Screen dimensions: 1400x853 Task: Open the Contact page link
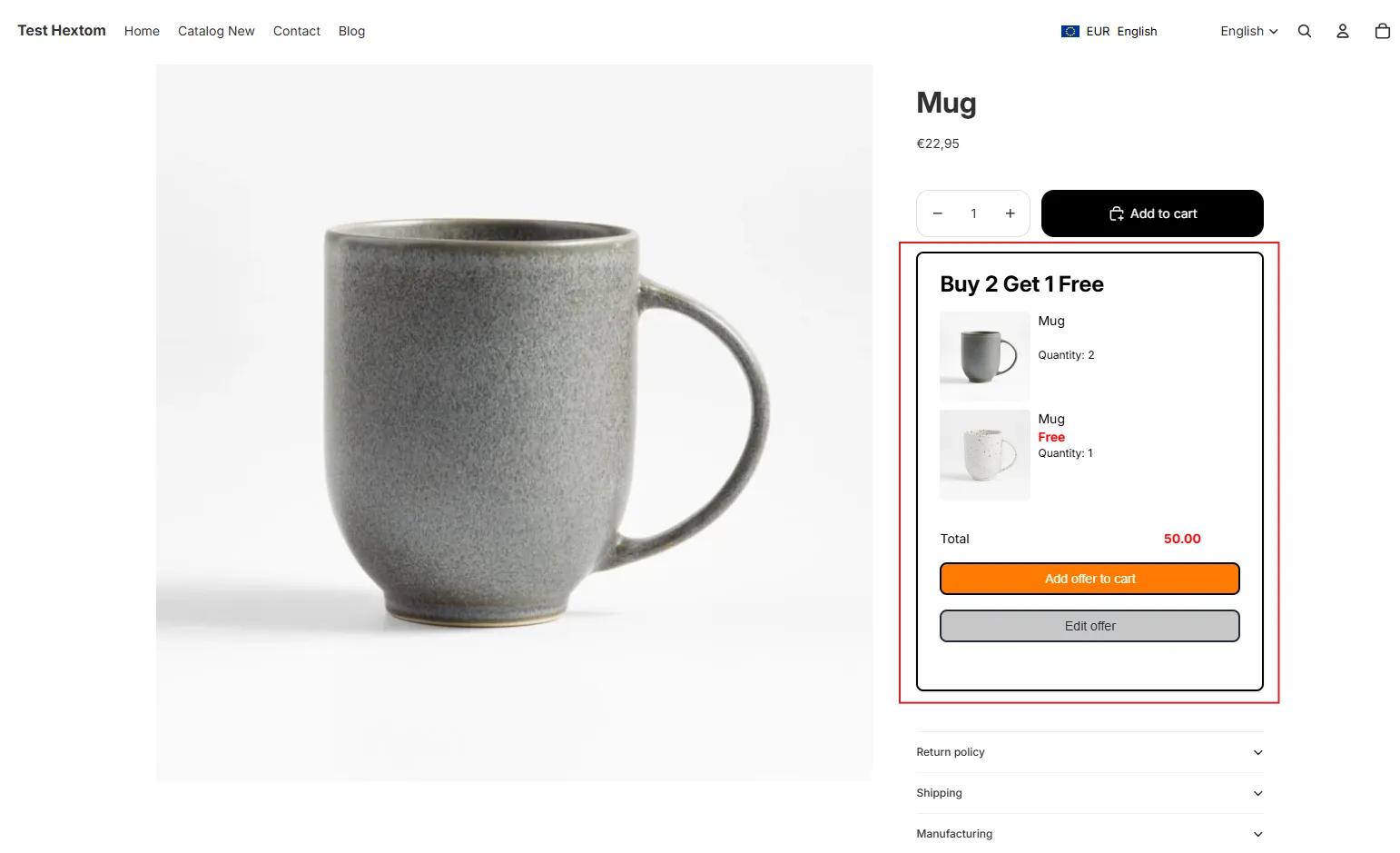coord(297,31)
